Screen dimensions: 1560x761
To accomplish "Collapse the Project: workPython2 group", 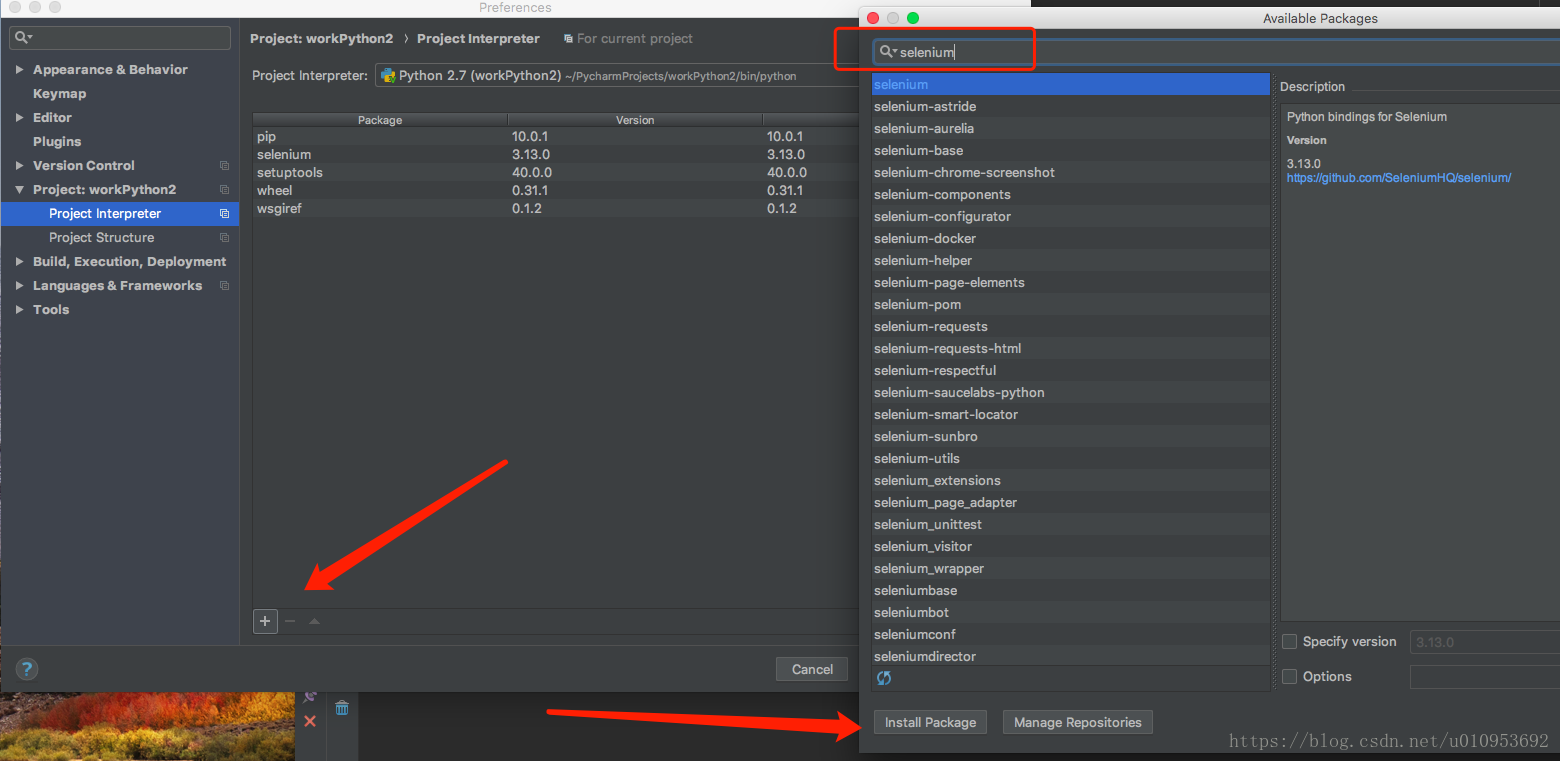I will click(20, 190).
